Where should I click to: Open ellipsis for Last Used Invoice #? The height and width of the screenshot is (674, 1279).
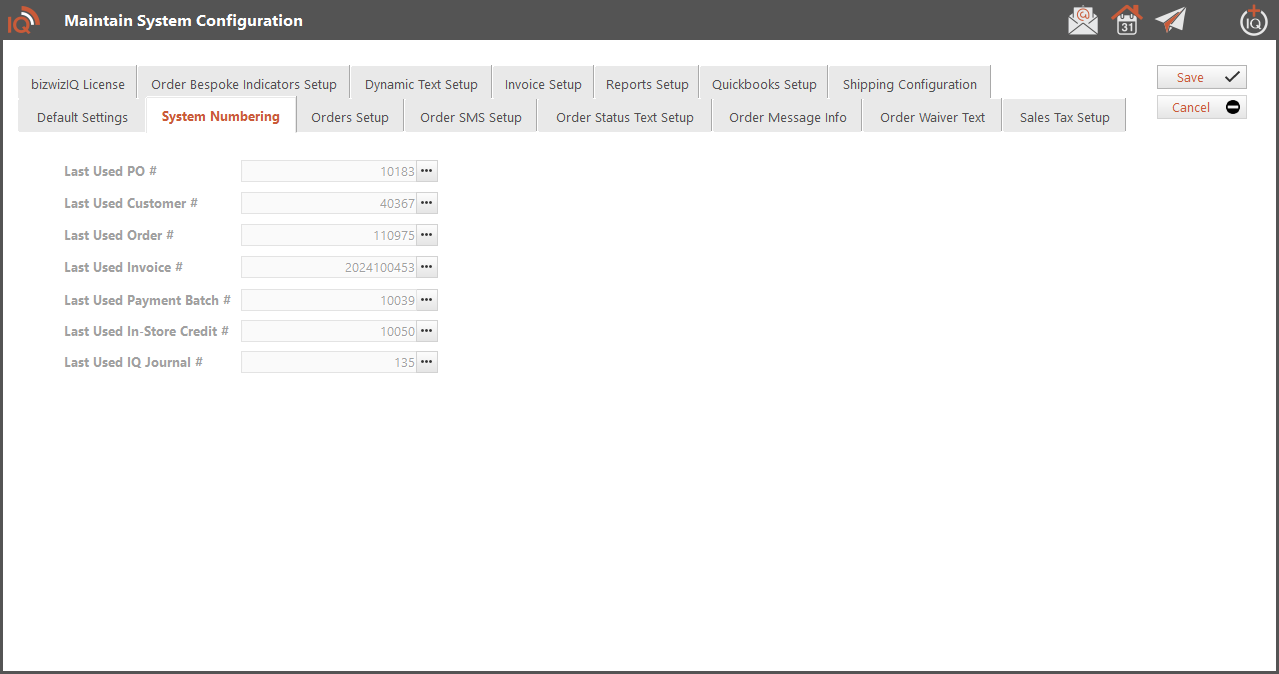(x=427, y=267)
